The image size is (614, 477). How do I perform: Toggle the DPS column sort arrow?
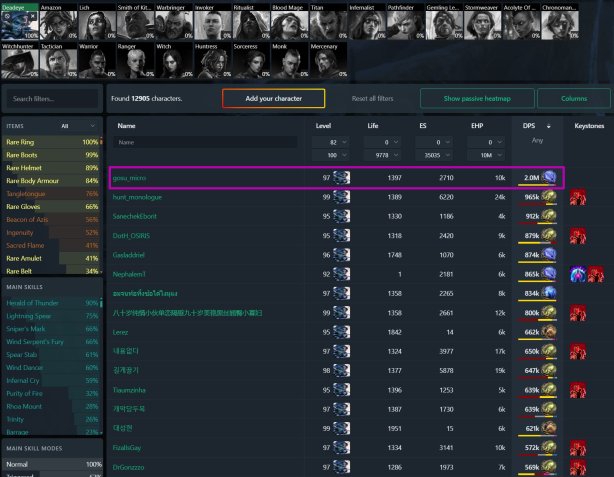[x=549, y=126]
